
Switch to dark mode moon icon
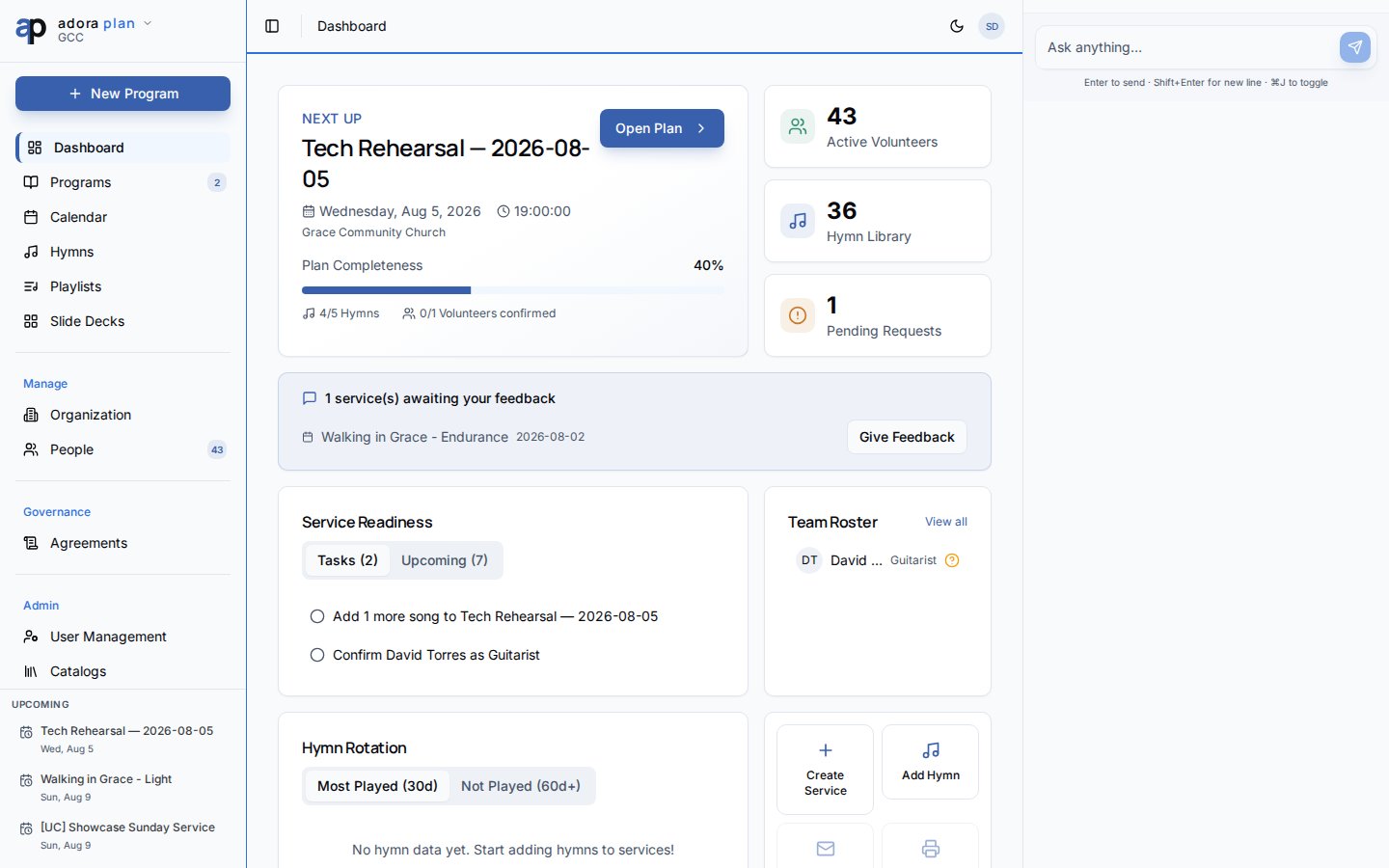click(x=957, y=26)
